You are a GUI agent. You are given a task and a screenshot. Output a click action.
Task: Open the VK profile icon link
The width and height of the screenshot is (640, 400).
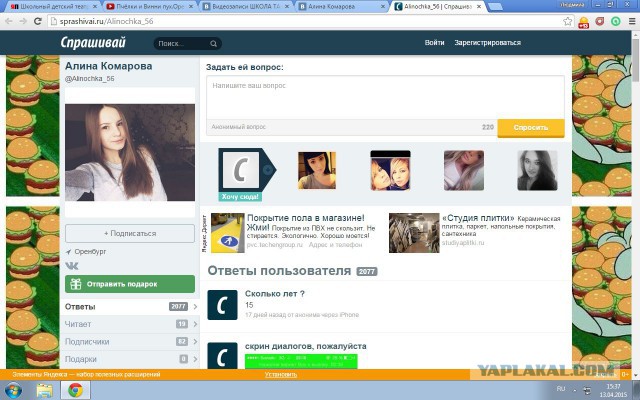pos(72,266)
